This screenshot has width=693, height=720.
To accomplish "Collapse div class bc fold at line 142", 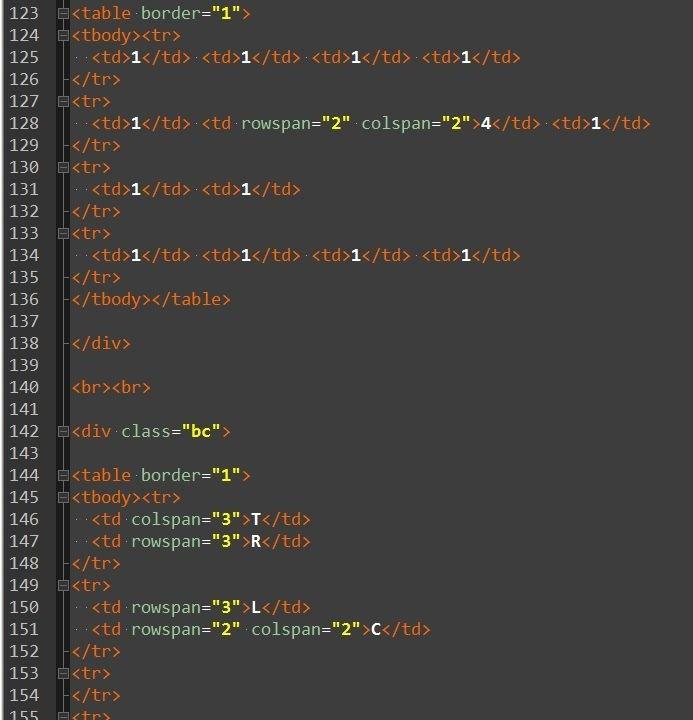I will pos(63,432).
